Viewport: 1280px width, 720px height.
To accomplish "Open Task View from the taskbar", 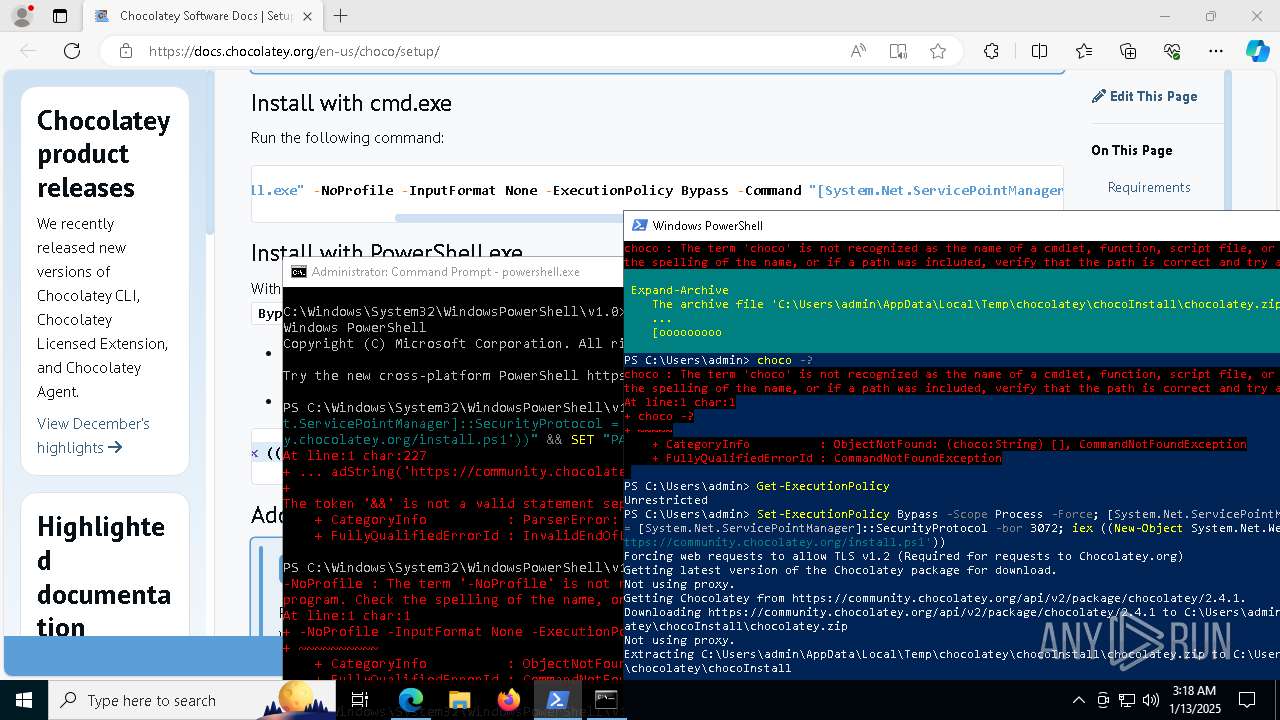I will (x=360, y=700).
